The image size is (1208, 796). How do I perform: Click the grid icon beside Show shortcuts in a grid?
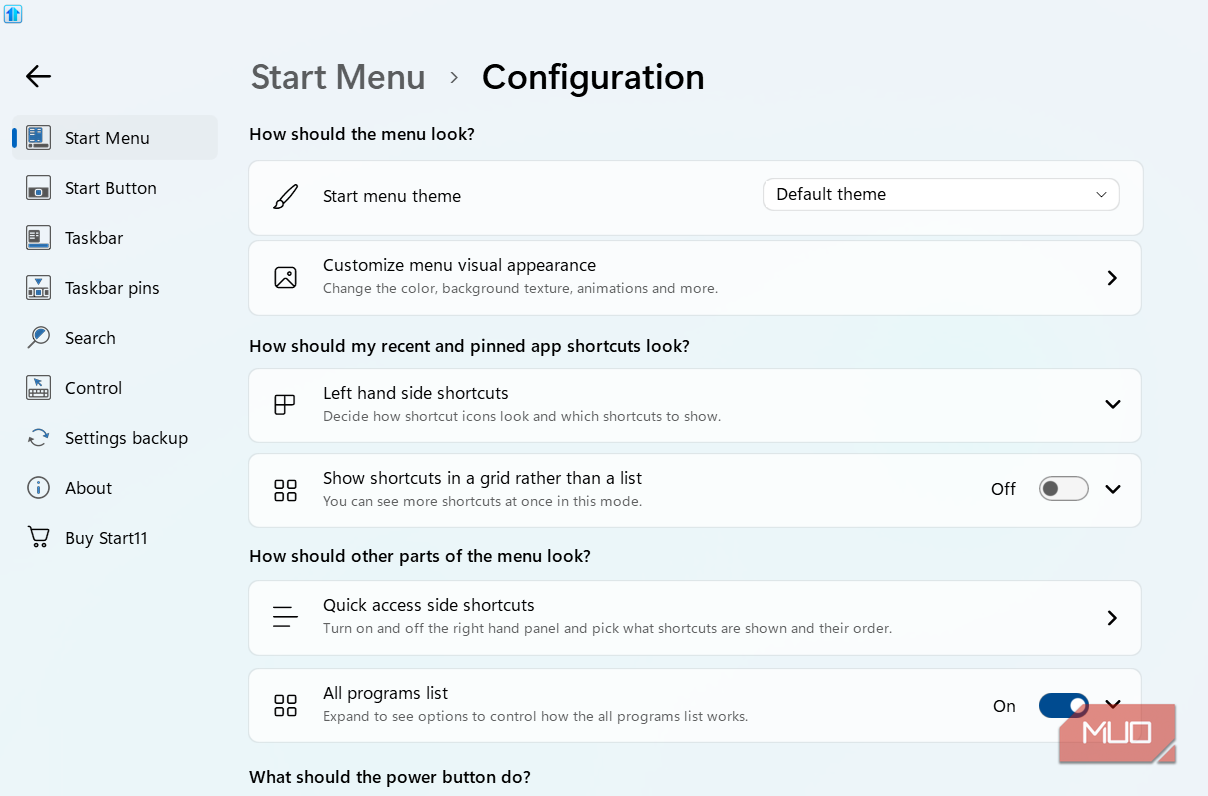285,490
